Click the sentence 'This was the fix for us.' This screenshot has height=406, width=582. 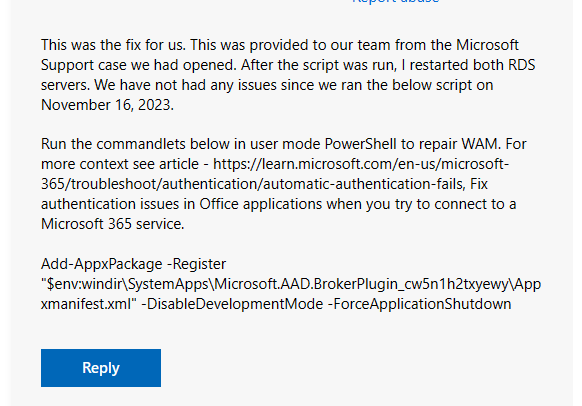(x=113, y=45)
